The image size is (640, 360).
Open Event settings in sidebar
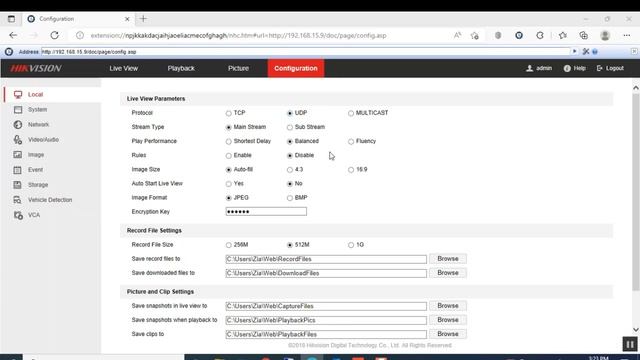35,170
